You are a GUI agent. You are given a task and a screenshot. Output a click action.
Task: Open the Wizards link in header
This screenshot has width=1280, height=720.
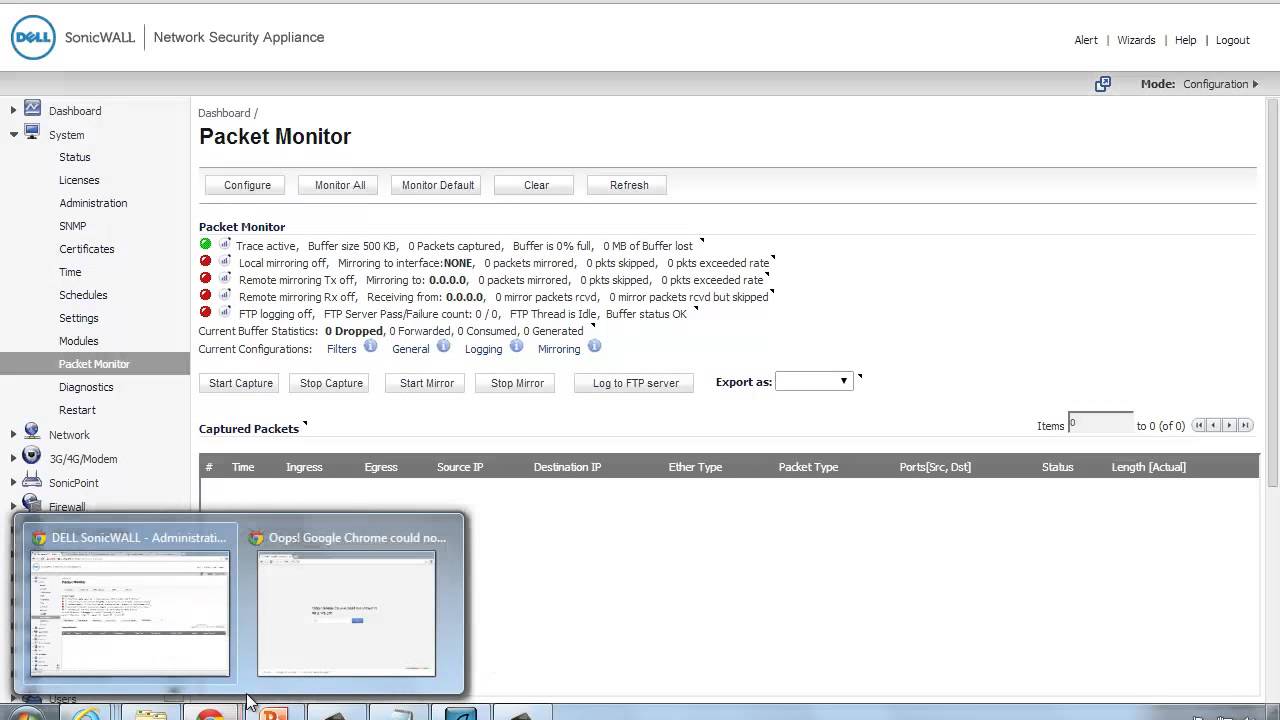[1136, 40]
